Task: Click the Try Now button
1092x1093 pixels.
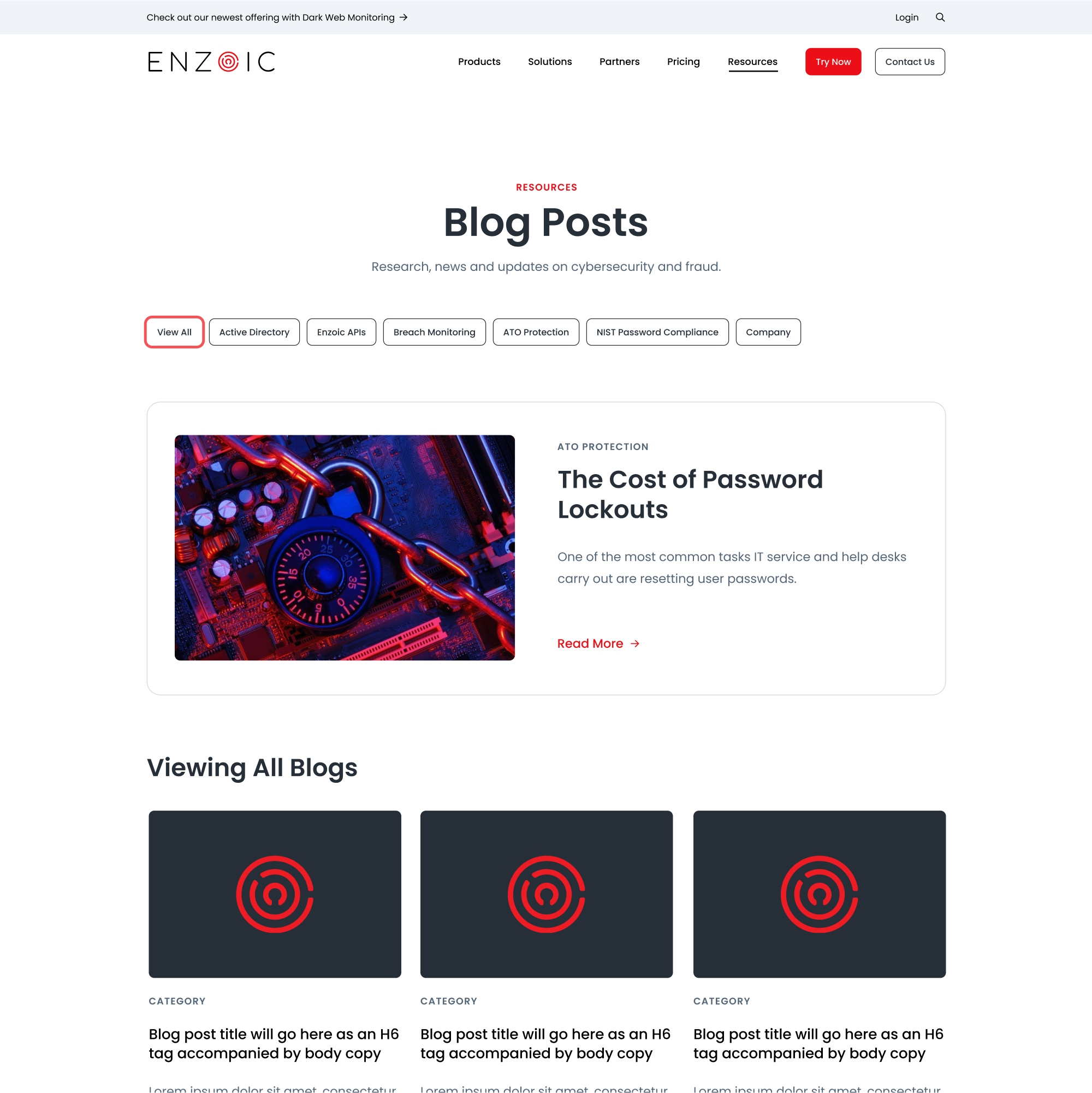Action: pos(832,61)
